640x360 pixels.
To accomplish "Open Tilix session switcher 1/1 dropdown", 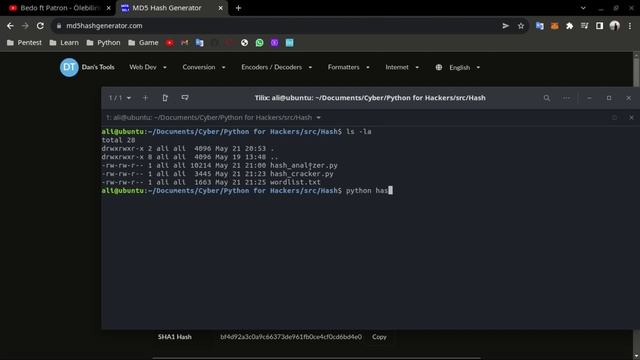I will coord(120,98).
